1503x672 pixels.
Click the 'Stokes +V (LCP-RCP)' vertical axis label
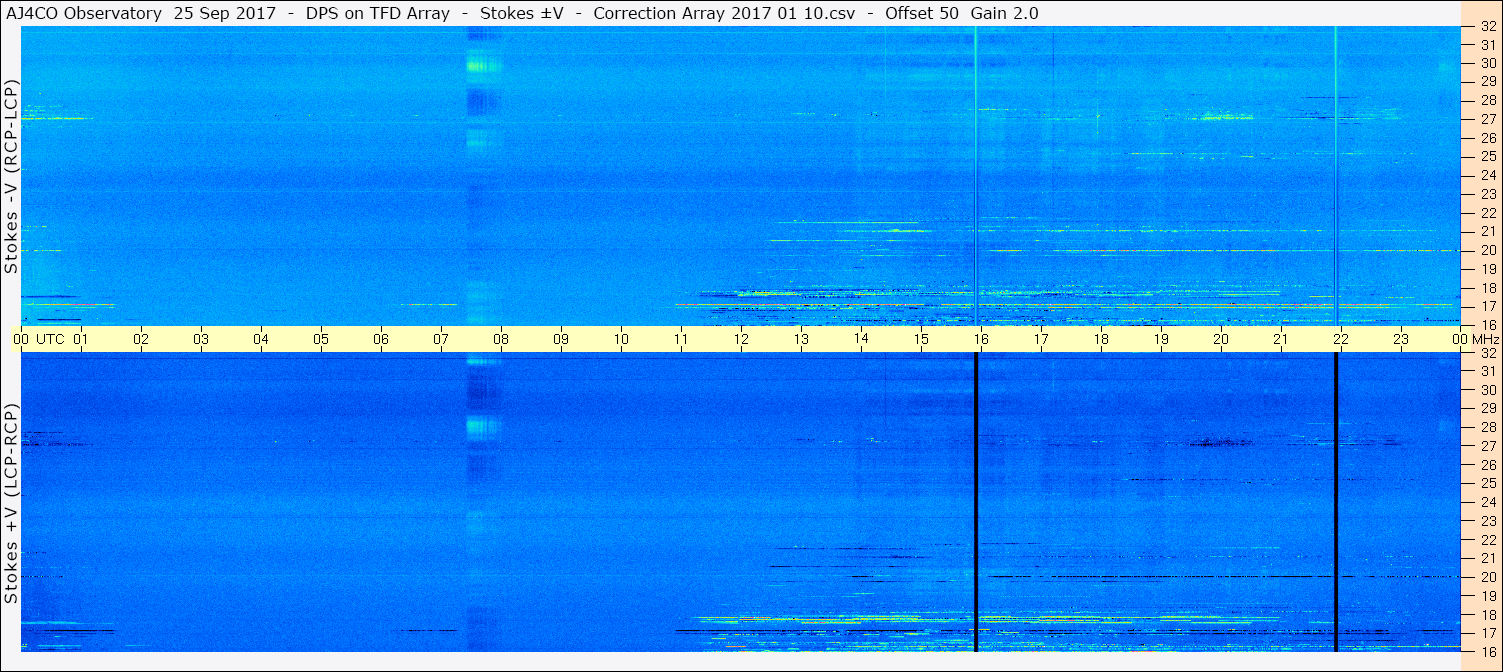tap(11, 503)
